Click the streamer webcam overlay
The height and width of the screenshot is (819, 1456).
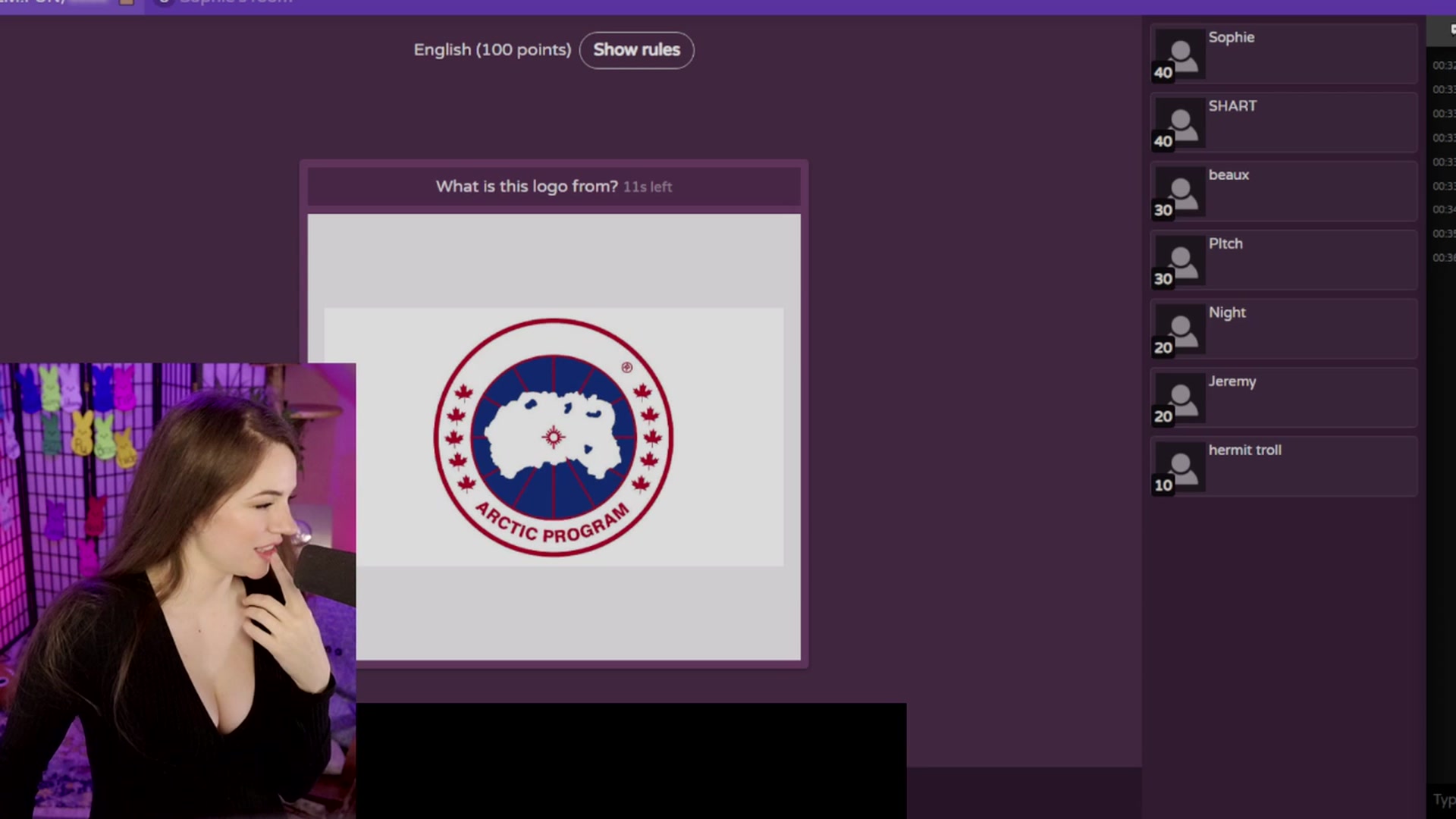point(177,591)
